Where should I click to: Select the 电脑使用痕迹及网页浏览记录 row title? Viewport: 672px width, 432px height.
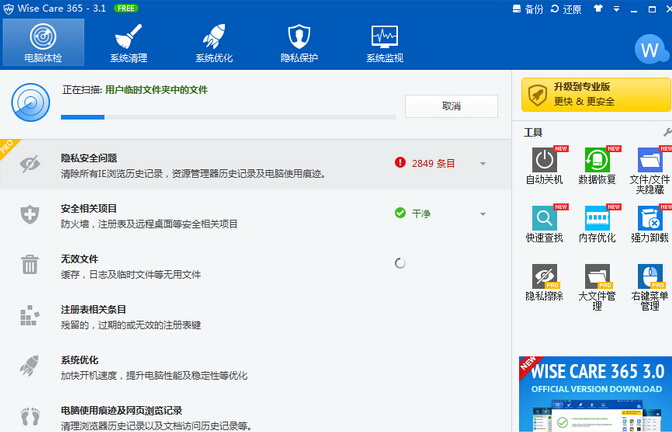(121, 410)
